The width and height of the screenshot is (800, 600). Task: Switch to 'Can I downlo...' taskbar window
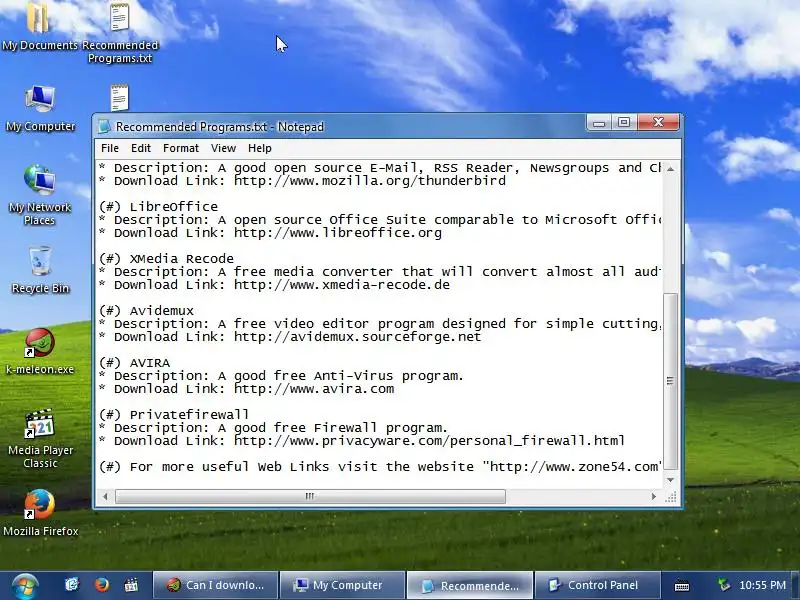216,585
